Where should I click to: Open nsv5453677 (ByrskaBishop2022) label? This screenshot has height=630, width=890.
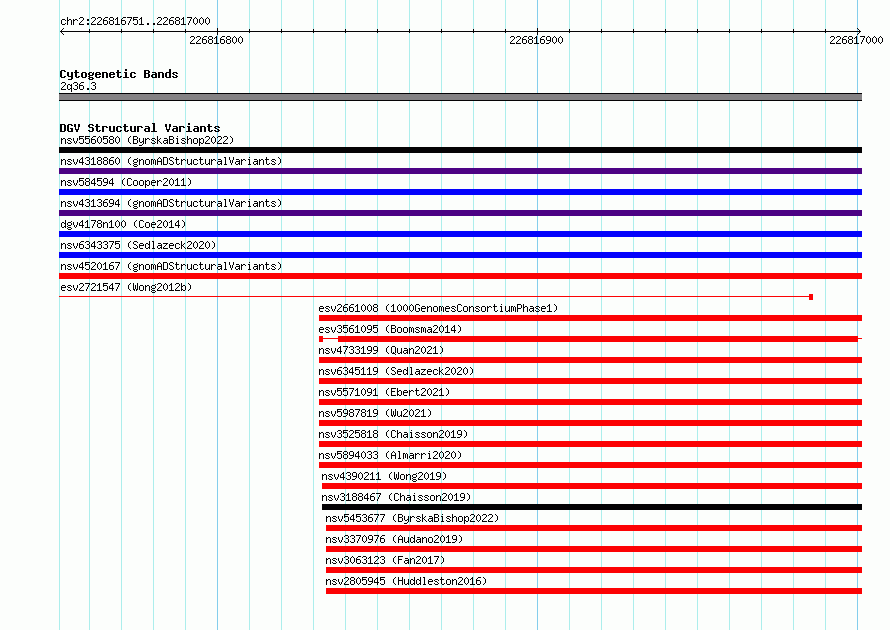coord(412,518)
